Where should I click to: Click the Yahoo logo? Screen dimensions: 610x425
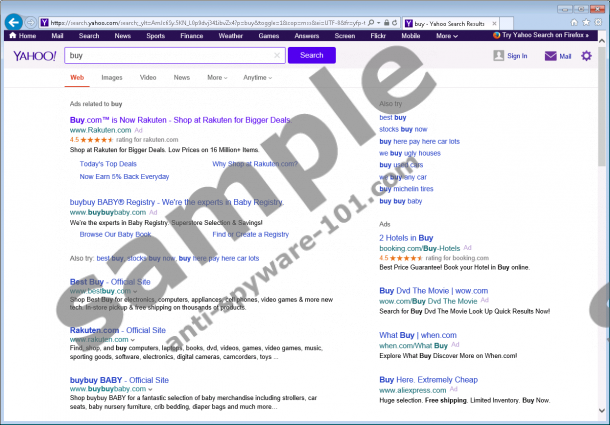34,56
